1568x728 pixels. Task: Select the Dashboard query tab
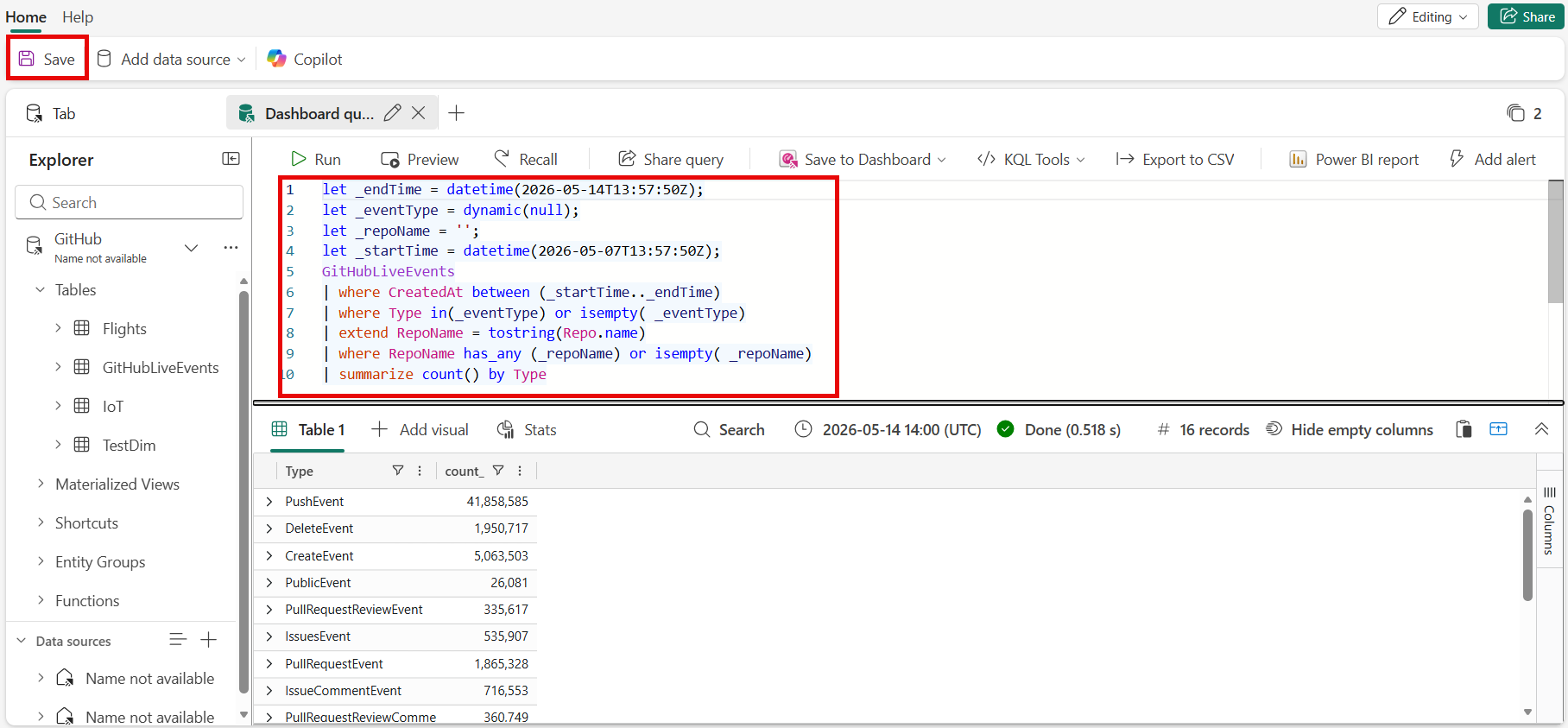pyautogui.click(x=319, y=113)
